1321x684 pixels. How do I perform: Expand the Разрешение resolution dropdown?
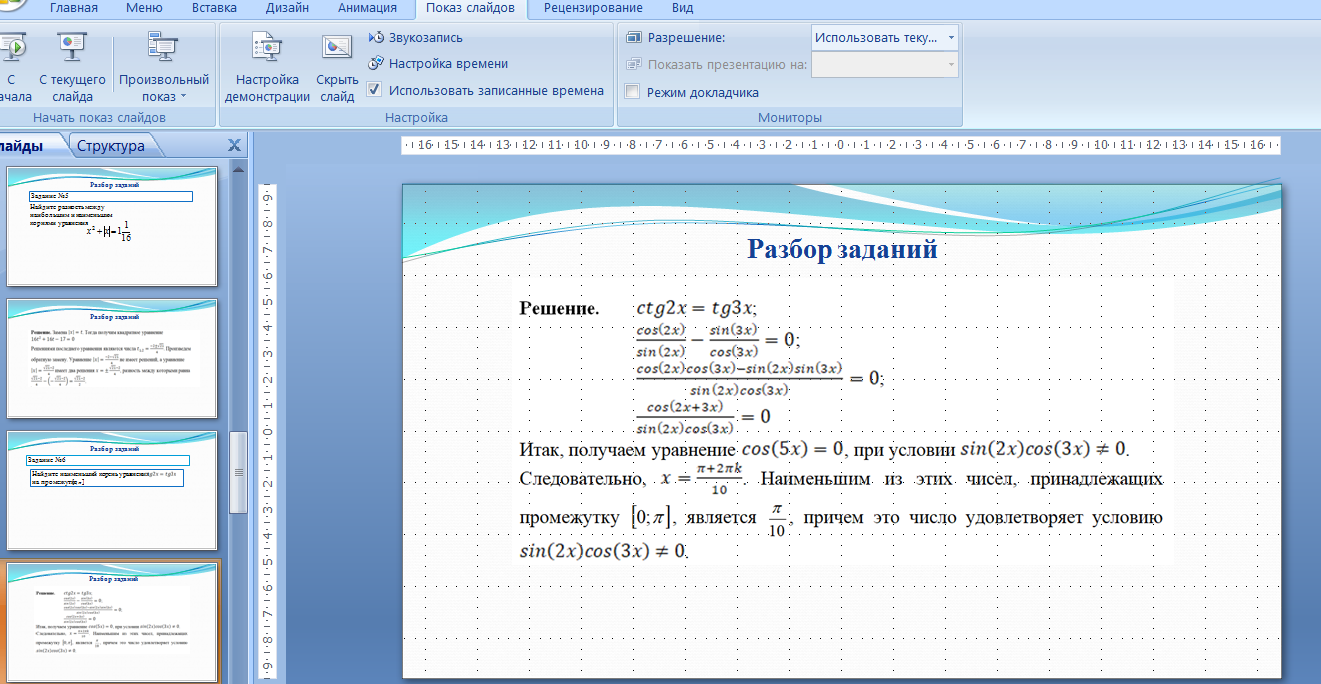950,38
